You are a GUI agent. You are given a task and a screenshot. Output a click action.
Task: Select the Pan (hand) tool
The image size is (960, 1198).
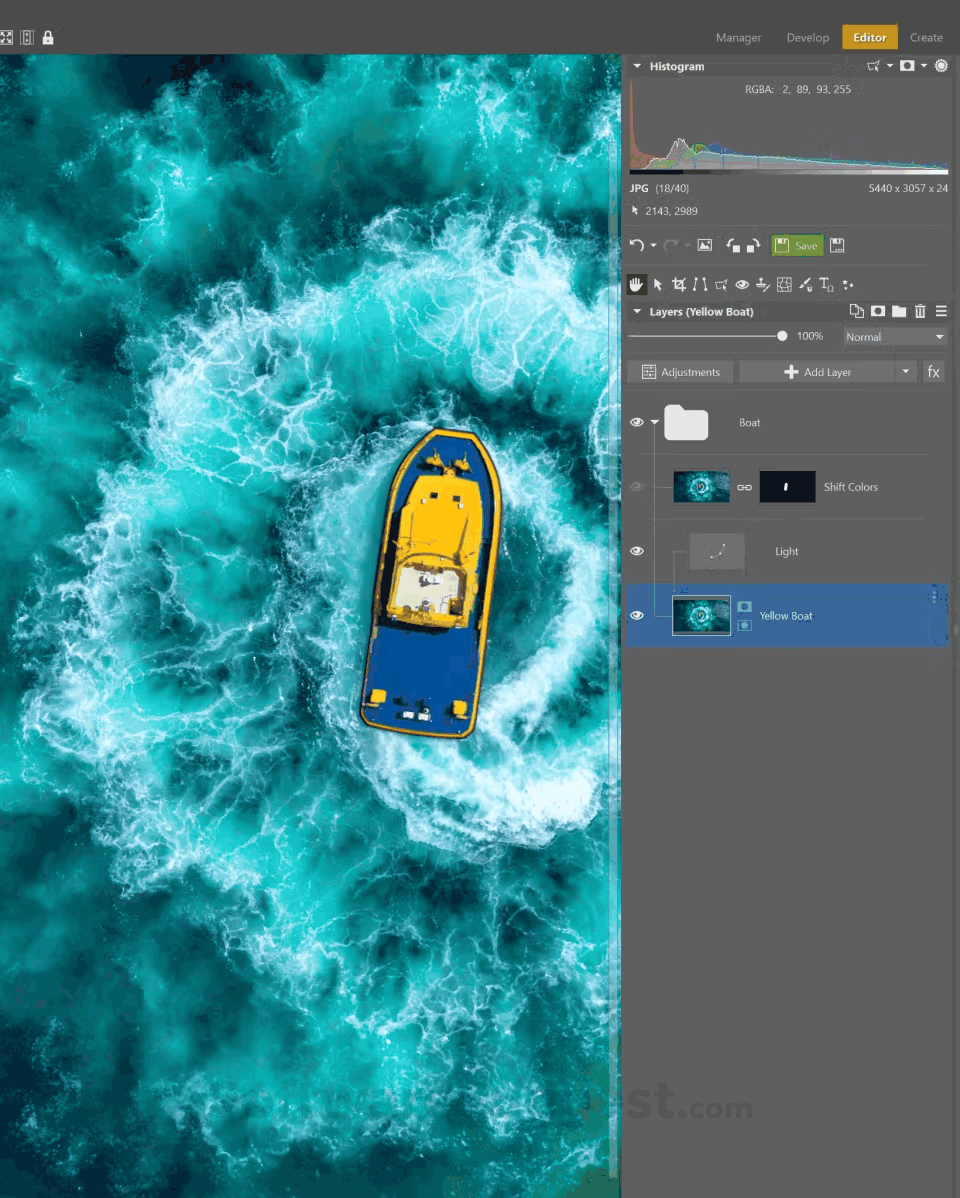pos(637,284)
